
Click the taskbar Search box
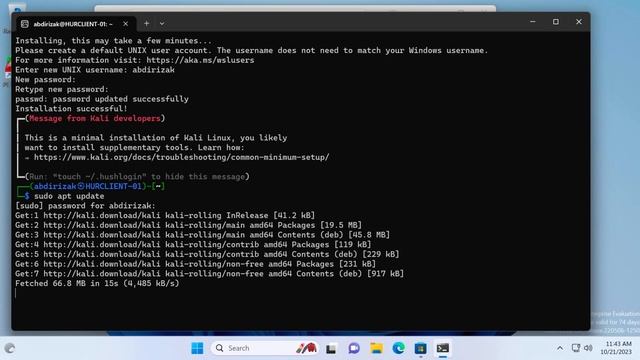click(x=264, y=348)
